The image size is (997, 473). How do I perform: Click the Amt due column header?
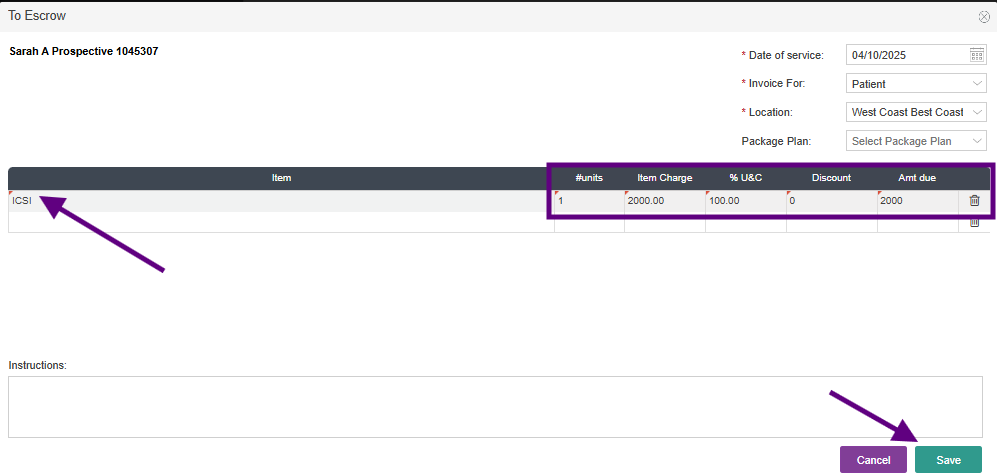916,178
